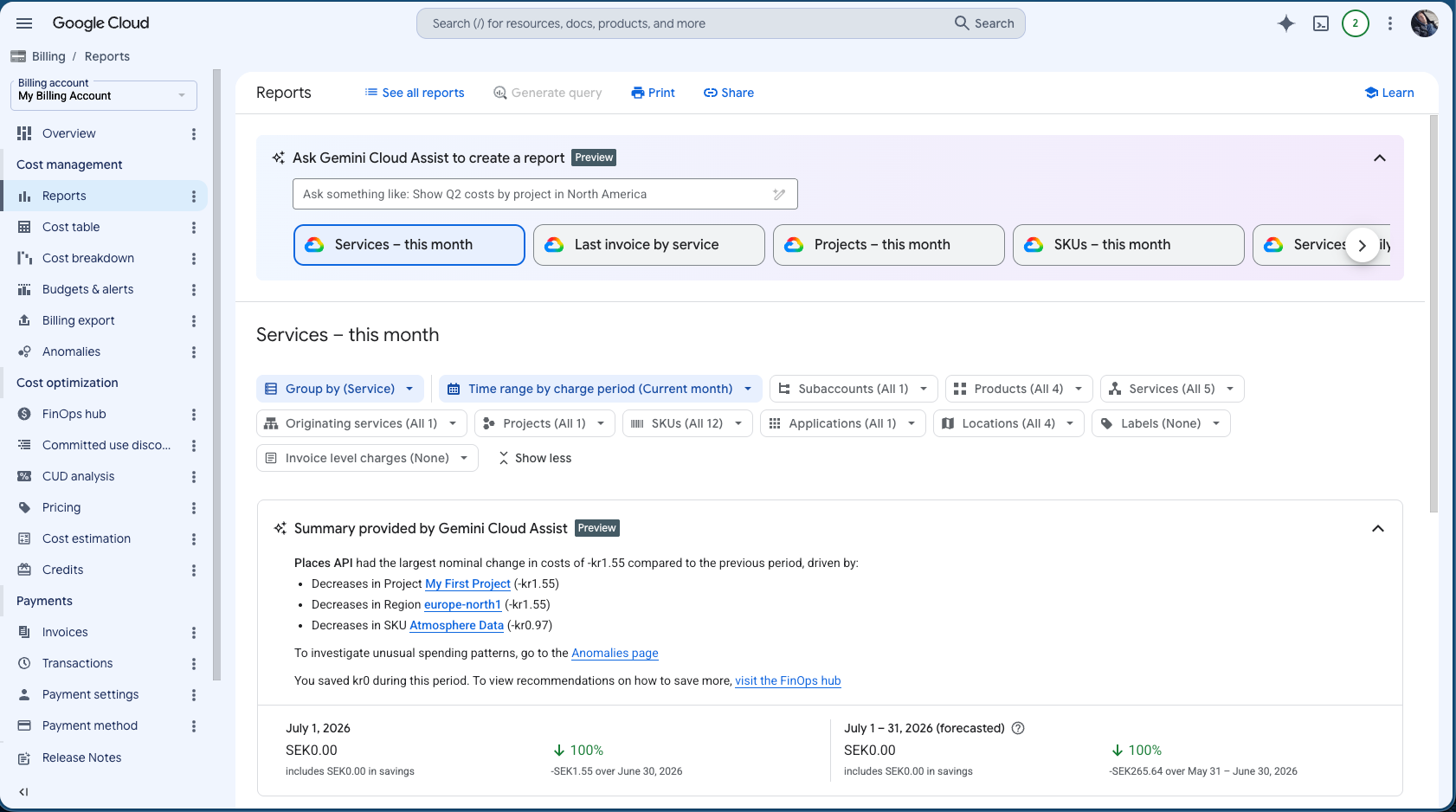Click the magic pencil icon in Gemini prompt

pyautogui.click(x=779, y=194)
